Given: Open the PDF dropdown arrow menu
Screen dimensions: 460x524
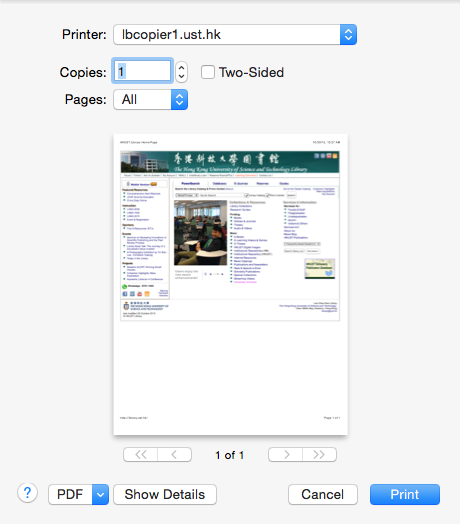Looking at the screenshot, I should coord(100,495).
